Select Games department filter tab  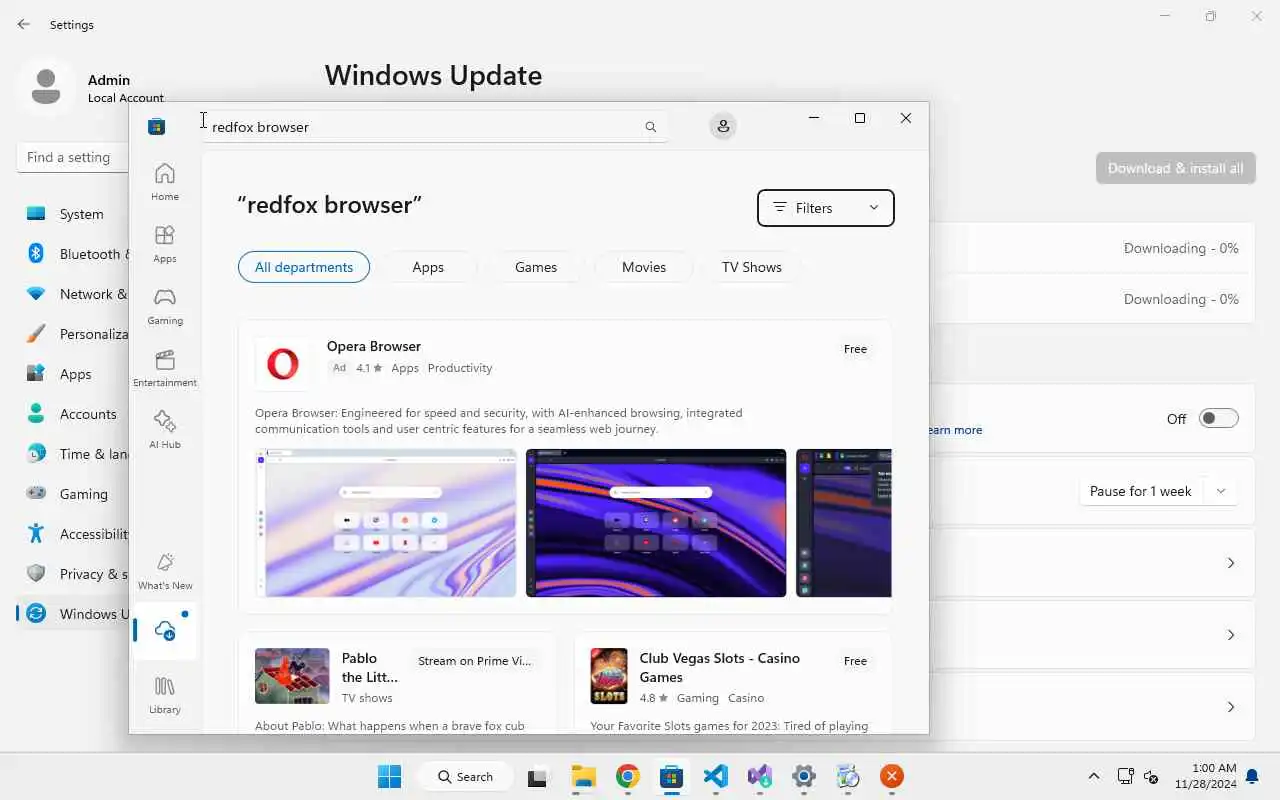(x=536, y=267)
